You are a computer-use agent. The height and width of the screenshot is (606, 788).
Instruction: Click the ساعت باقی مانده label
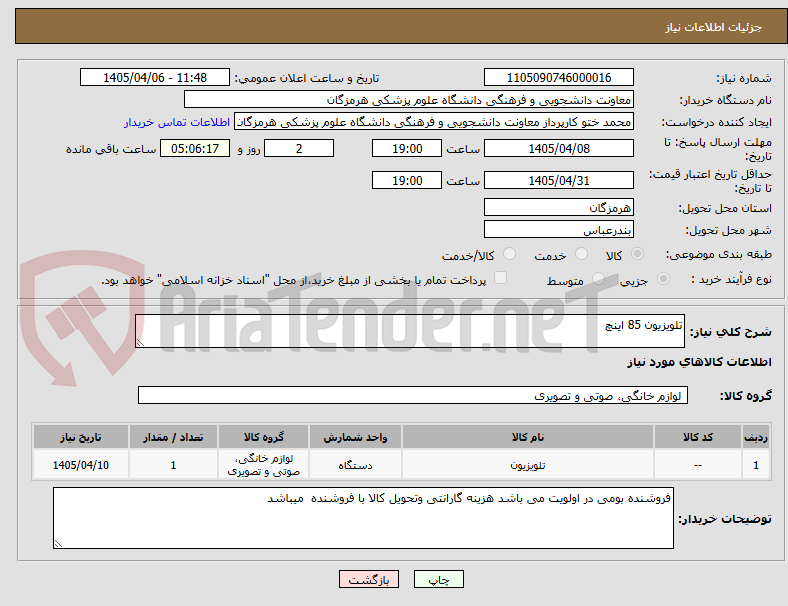111,149
